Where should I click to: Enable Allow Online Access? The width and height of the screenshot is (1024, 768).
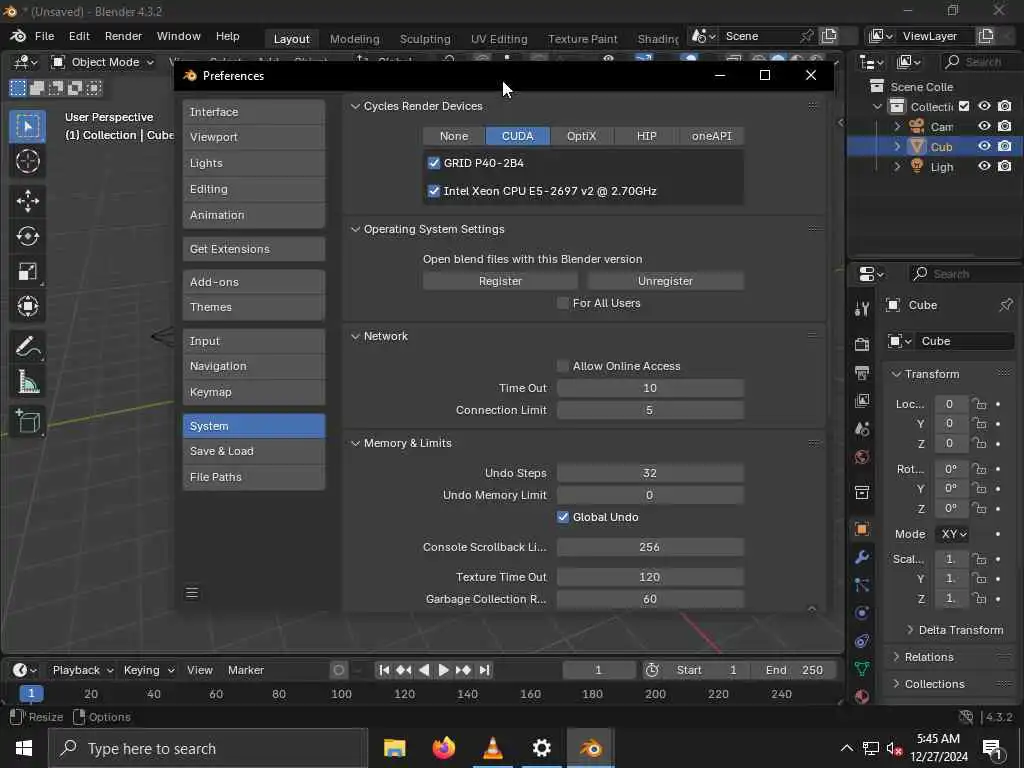(x=563, y=366)
